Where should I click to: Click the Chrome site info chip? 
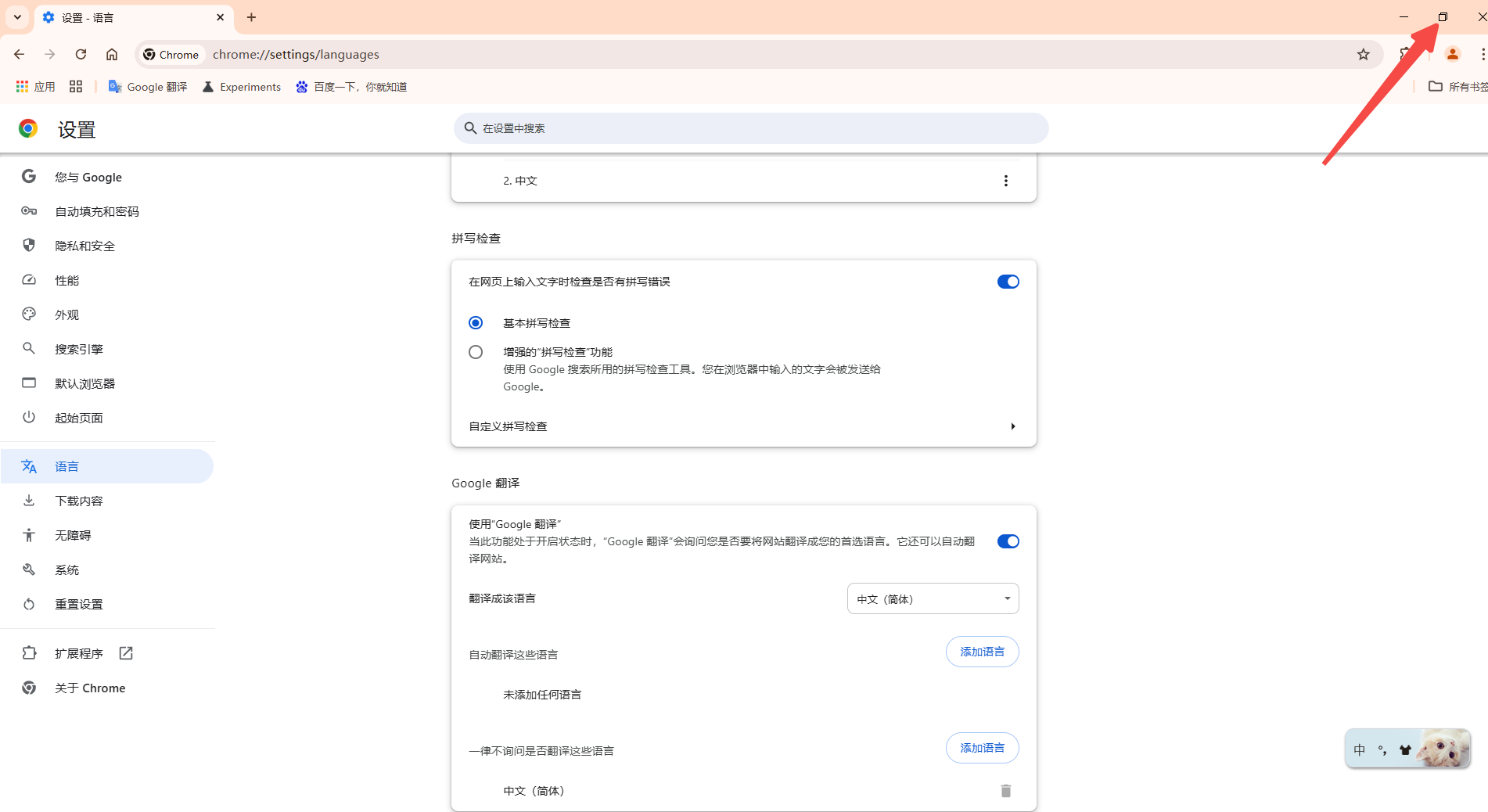pos(171,55)
